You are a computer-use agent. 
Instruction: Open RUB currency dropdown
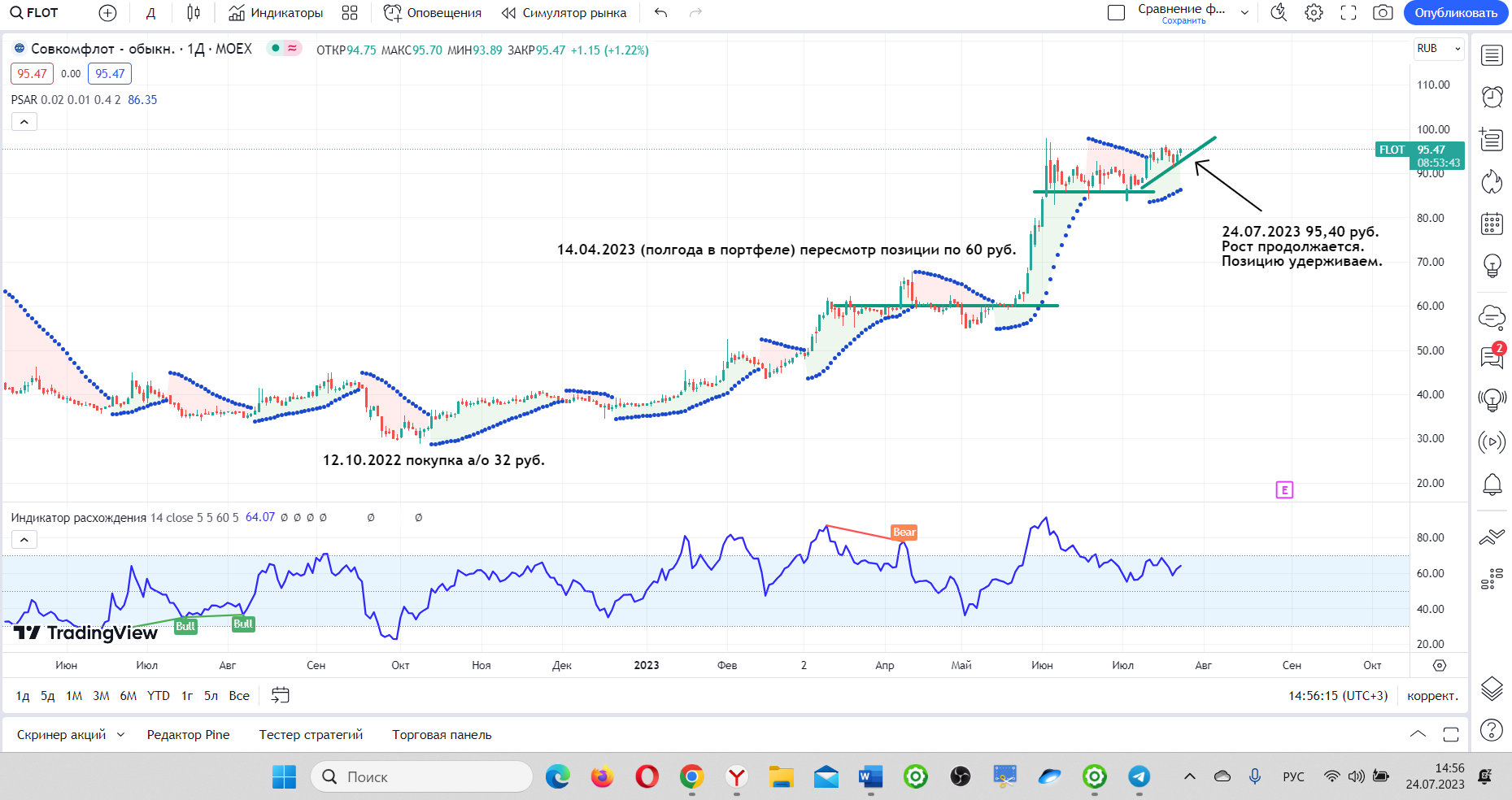point(1438,49)
